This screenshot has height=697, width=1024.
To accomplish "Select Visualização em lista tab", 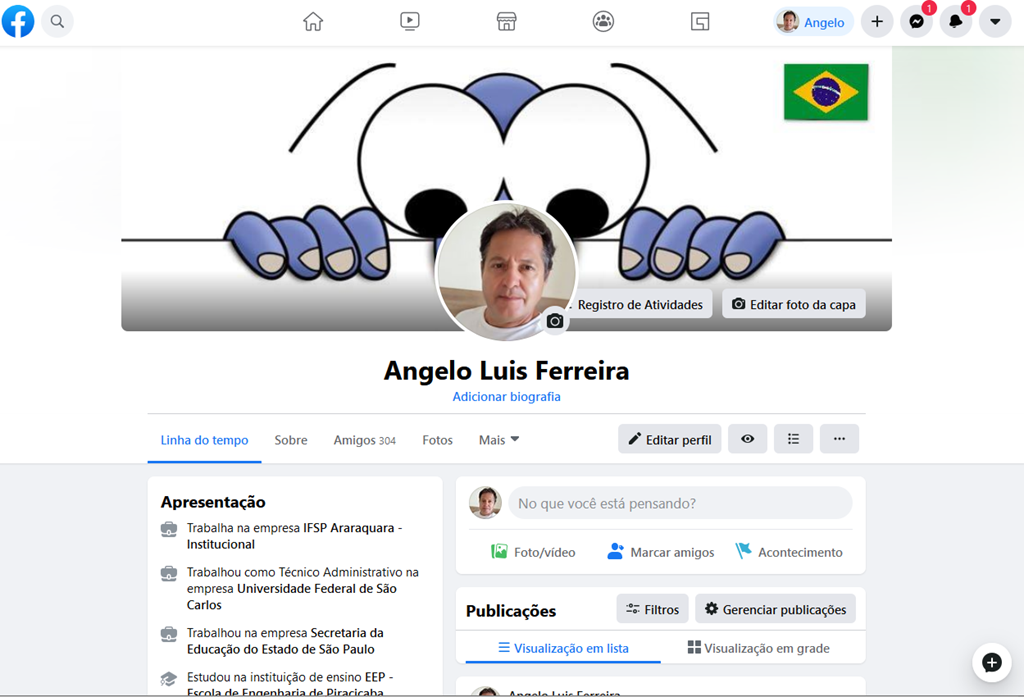I will [x=563, y=648].
